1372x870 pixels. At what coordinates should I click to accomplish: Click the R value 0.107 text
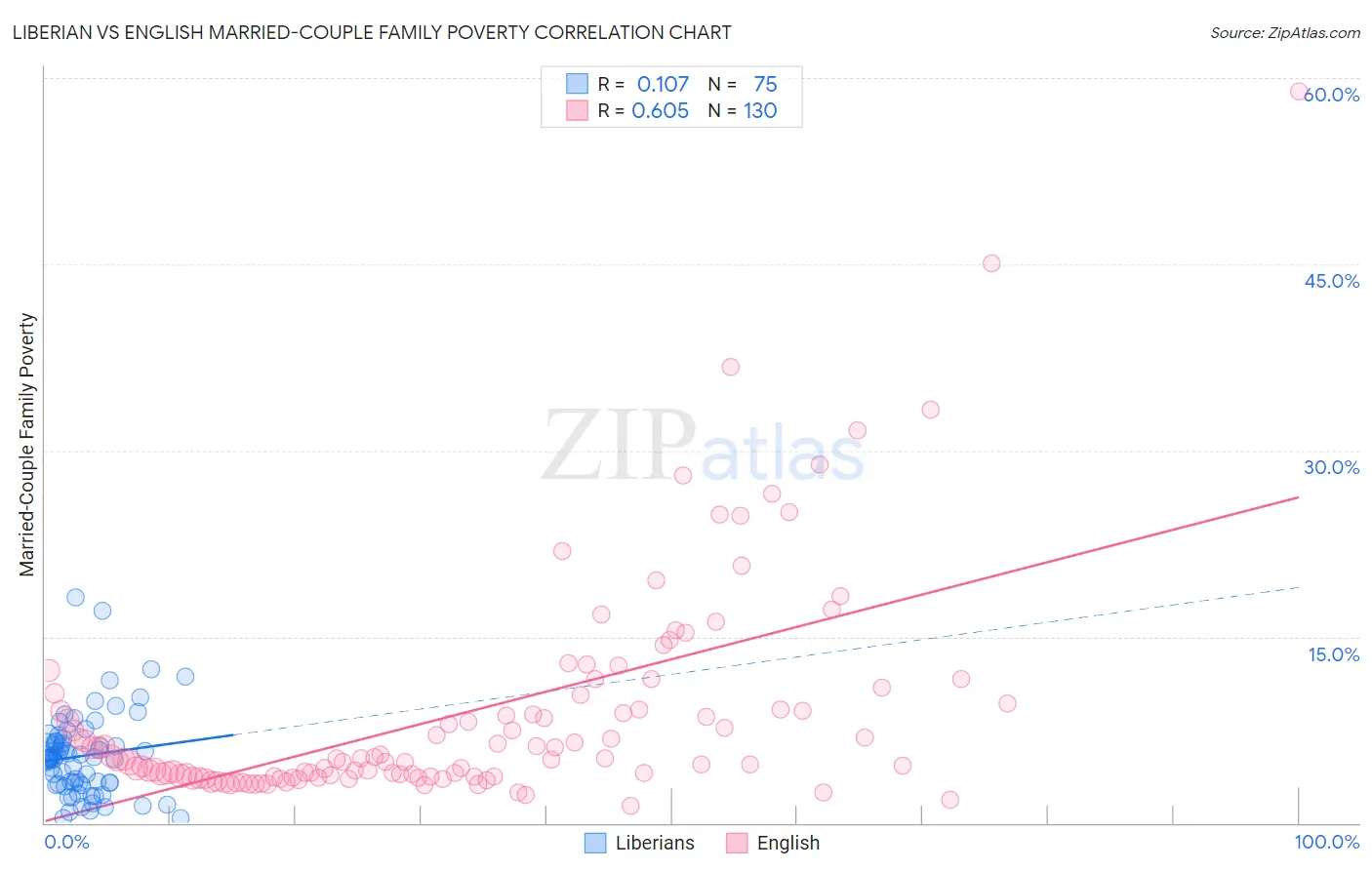(663, 84)
